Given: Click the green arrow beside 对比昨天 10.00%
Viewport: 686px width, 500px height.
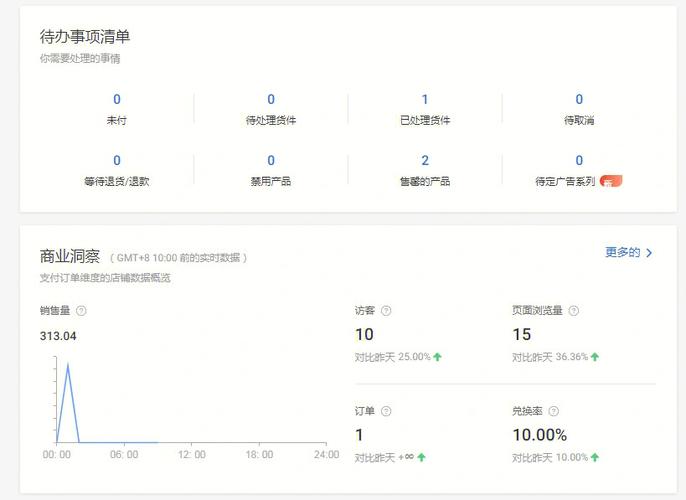Looking at the screenshot, I should click(x=595, y=458).
